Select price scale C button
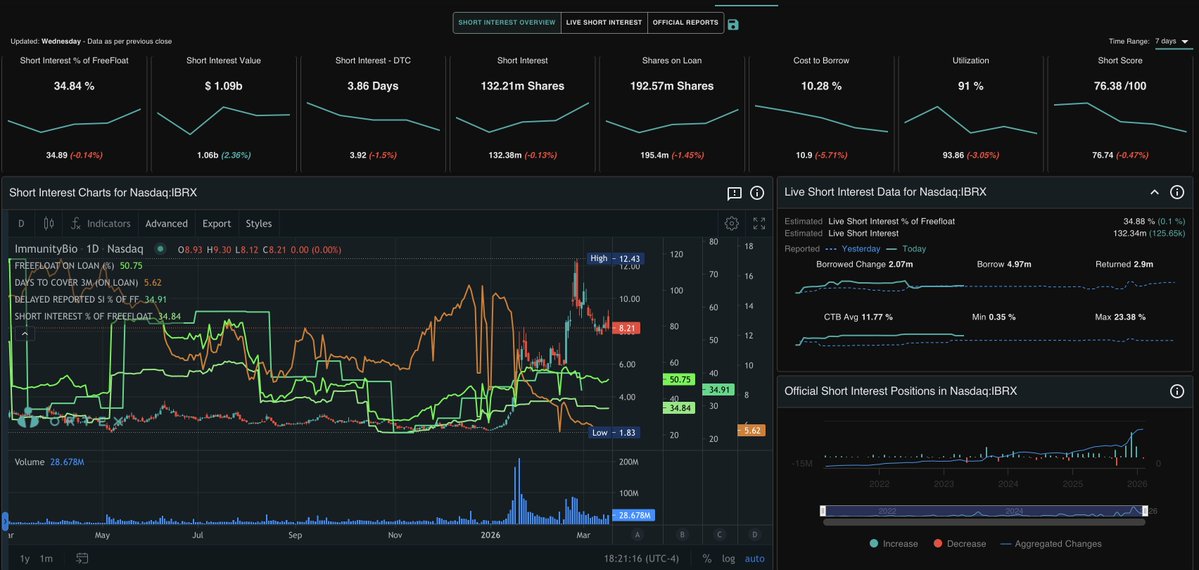Screen dimensions: 1199x570 pyautogui.click(x=719, y=534)
